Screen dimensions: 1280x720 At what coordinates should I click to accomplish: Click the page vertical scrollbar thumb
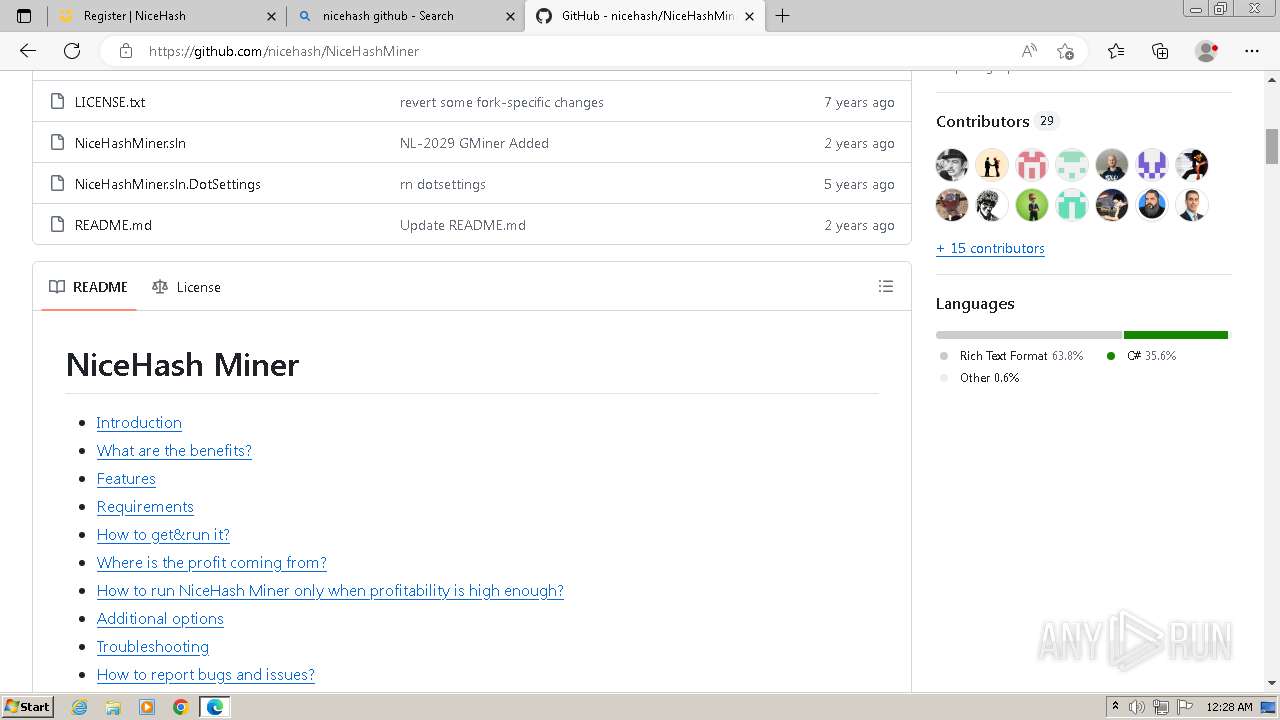point(1272,146)
